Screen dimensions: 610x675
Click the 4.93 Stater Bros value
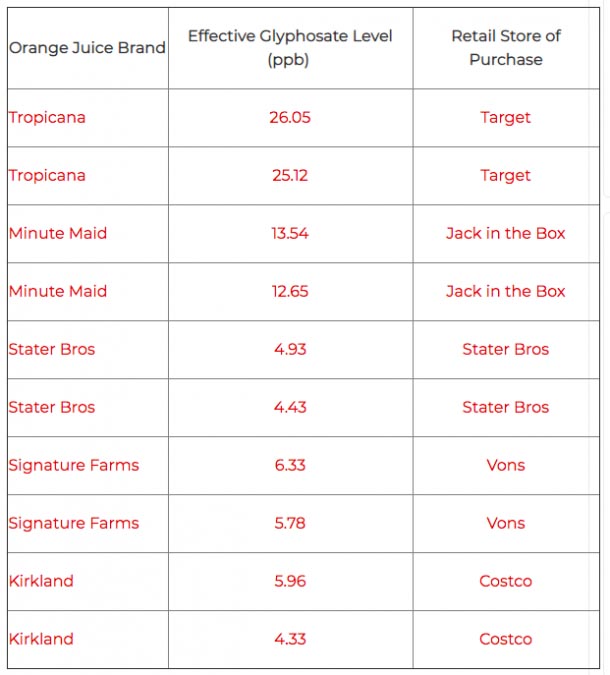pyautogui.click(x=290, y=350)
